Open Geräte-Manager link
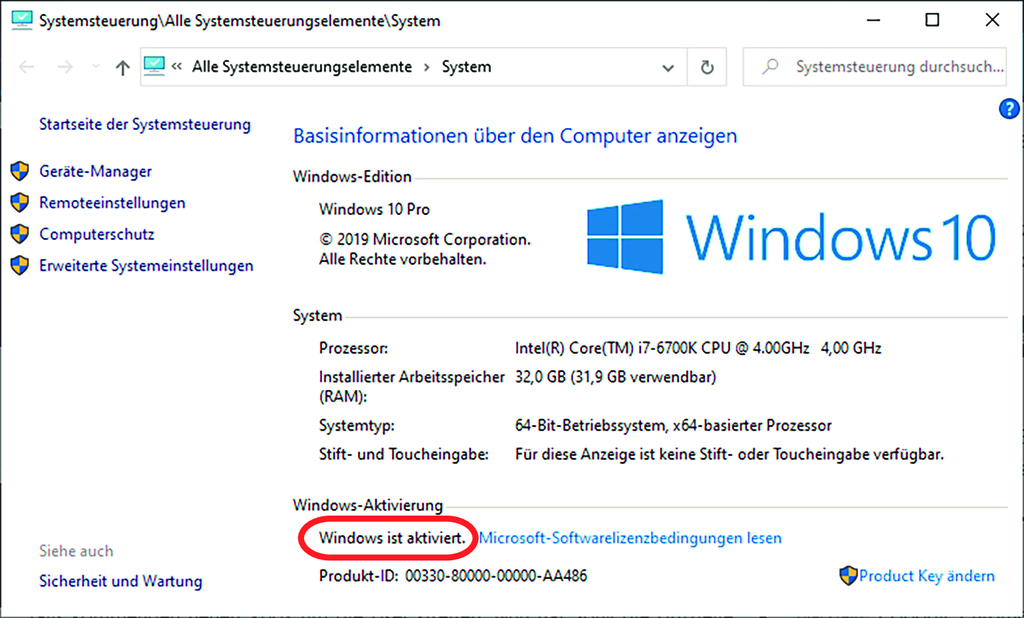 tap(95, 171)
